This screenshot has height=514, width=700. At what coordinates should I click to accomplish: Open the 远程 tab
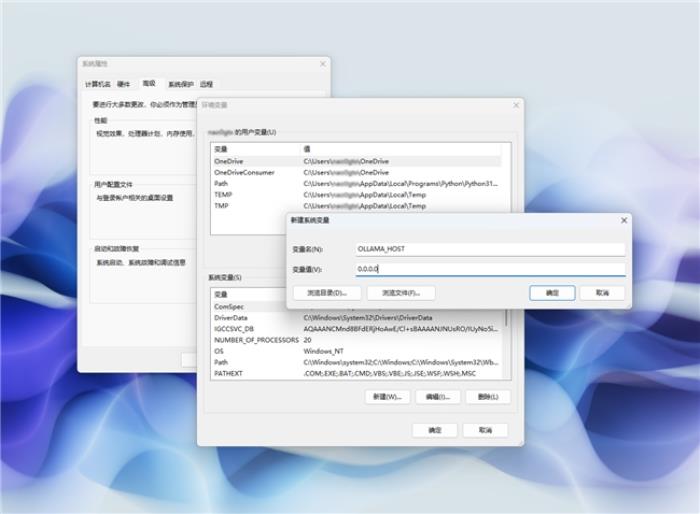click(206, 84)
